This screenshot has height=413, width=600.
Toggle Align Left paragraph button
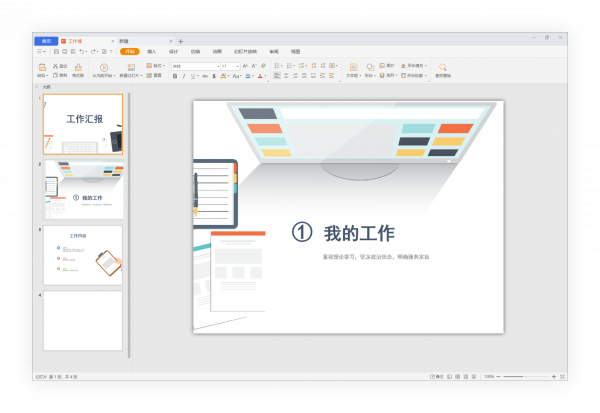277,76
